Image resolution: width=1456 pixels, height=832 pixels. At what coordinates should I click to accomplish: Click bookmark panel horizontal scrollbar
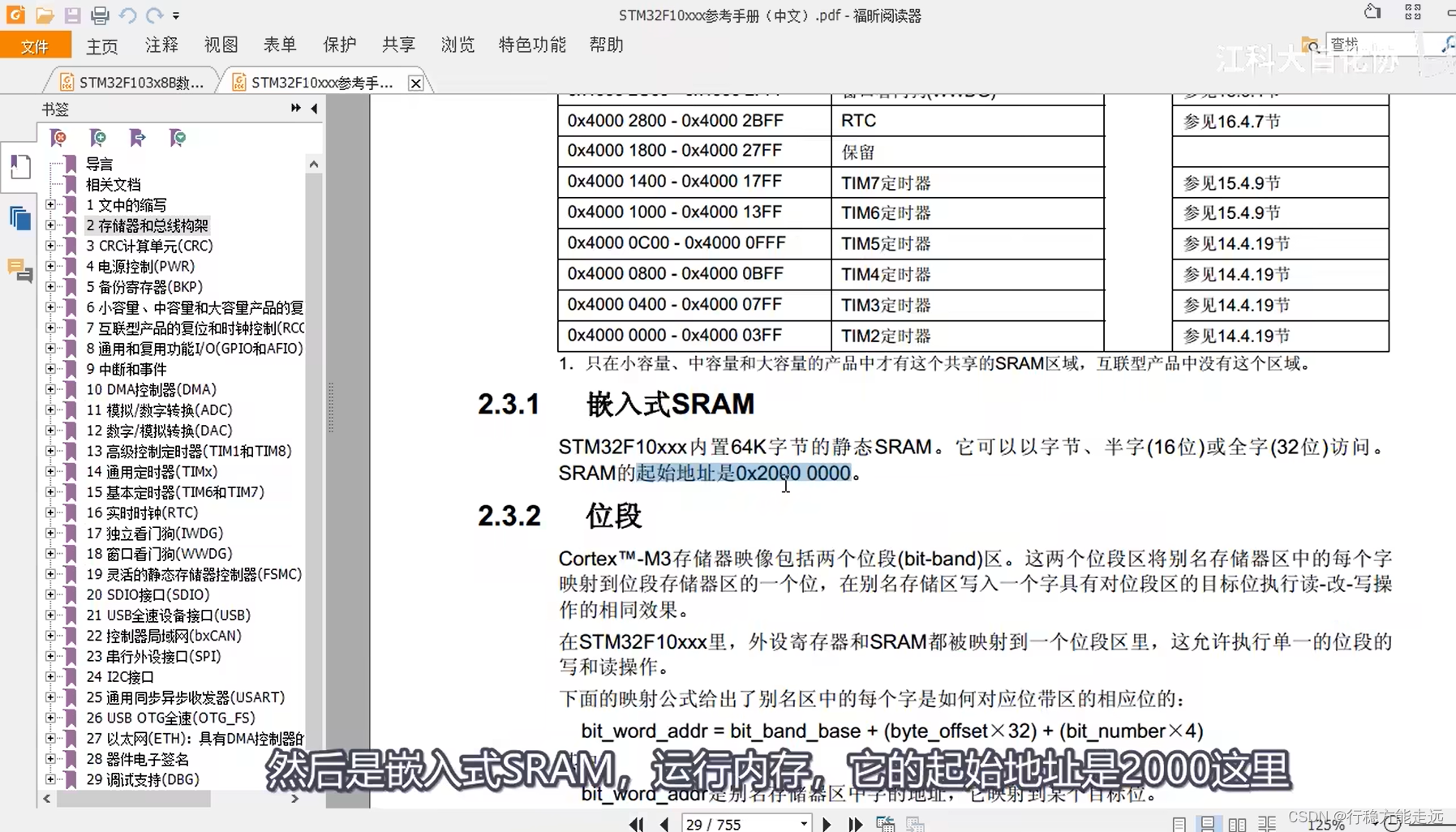click(134, 799)
